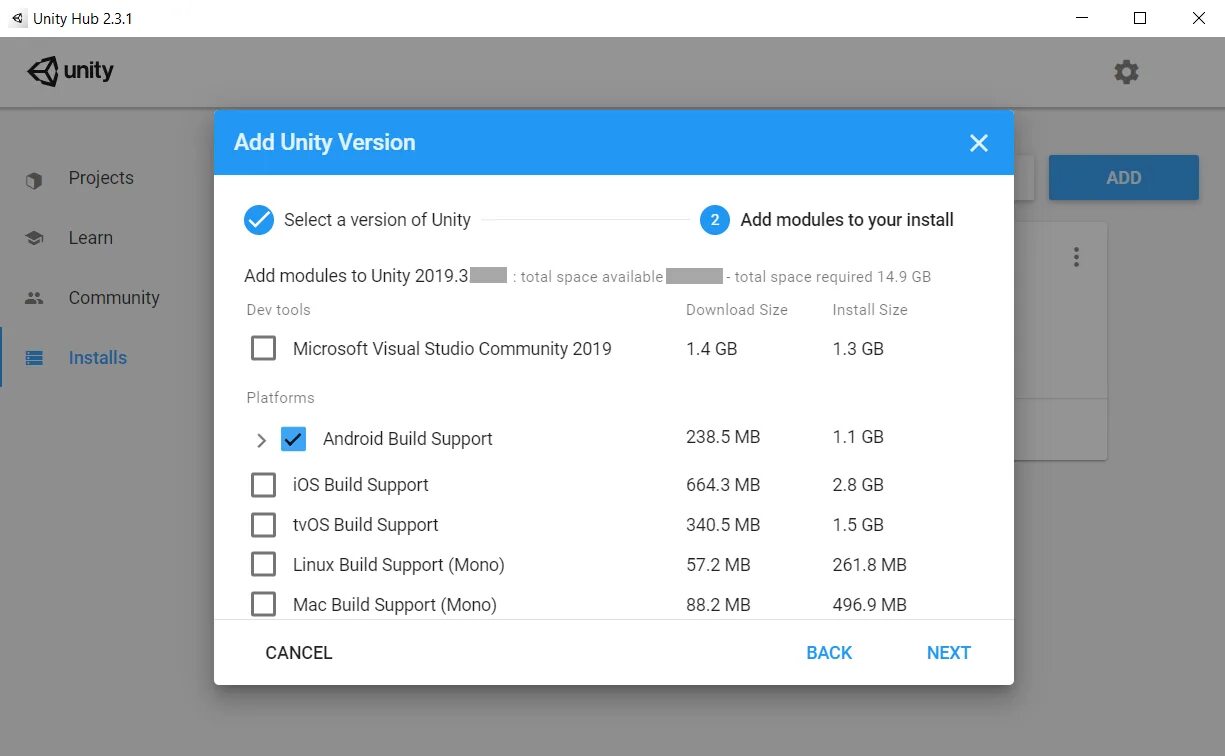This screenshot has height=756, width=1225.
Task: Expand Android Build Support submodules
Action: click(261, 440)
